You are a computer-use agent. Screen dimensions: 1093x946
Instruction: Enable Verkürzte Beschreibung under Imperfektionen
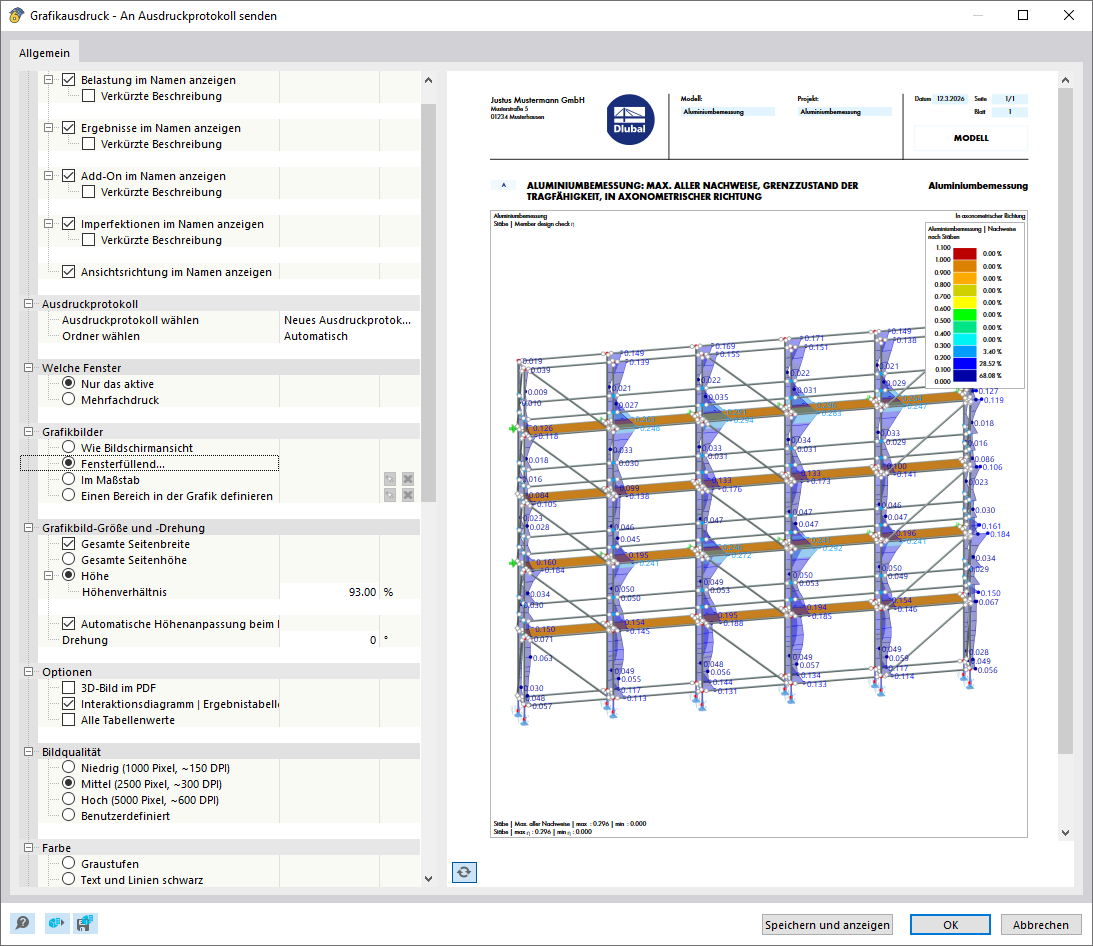[x=89, y=241]
